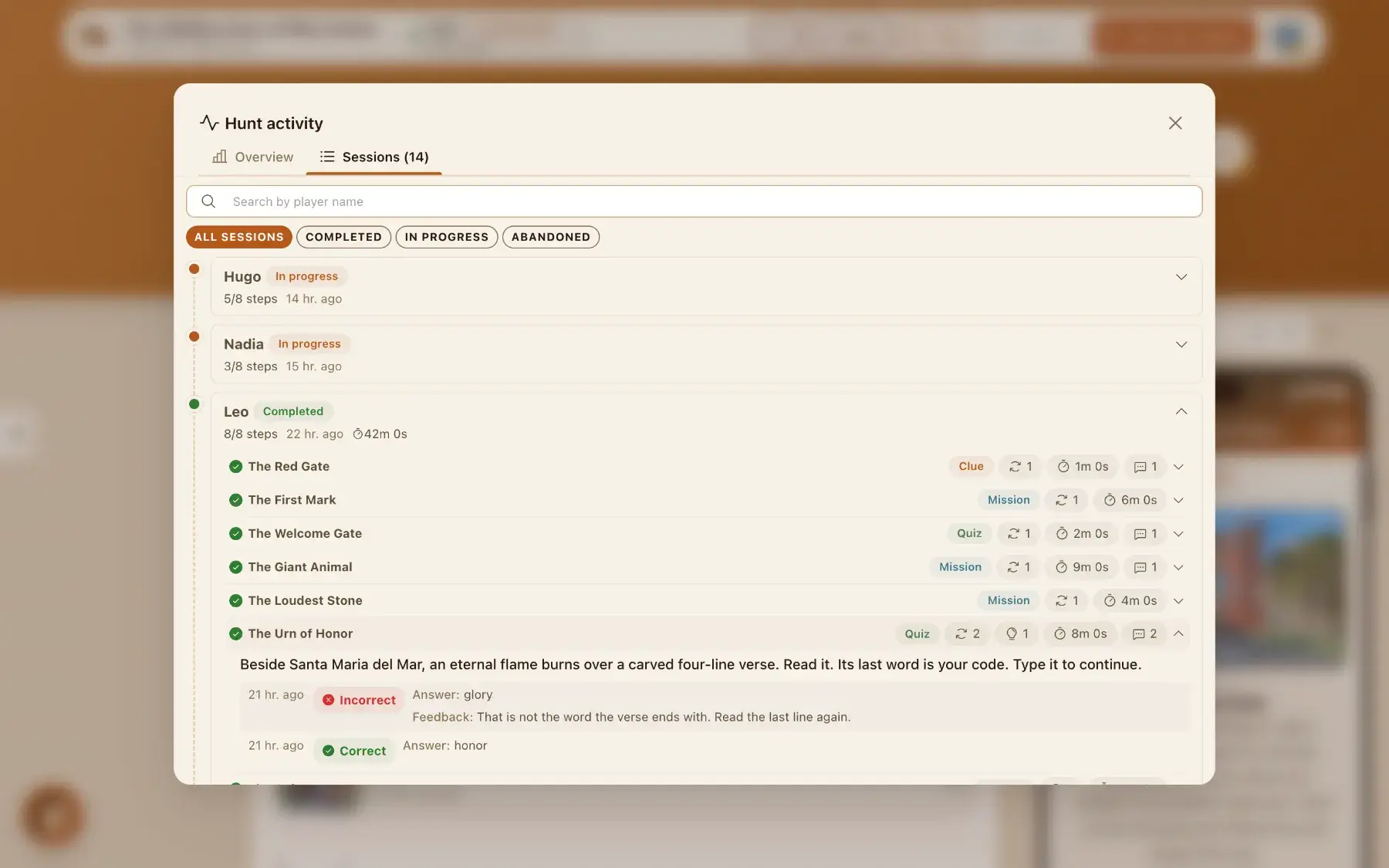Click the 6m 0s timer on The First Mark
This screenshot has height=868, width=1389.
click(x=1130, y=500)
